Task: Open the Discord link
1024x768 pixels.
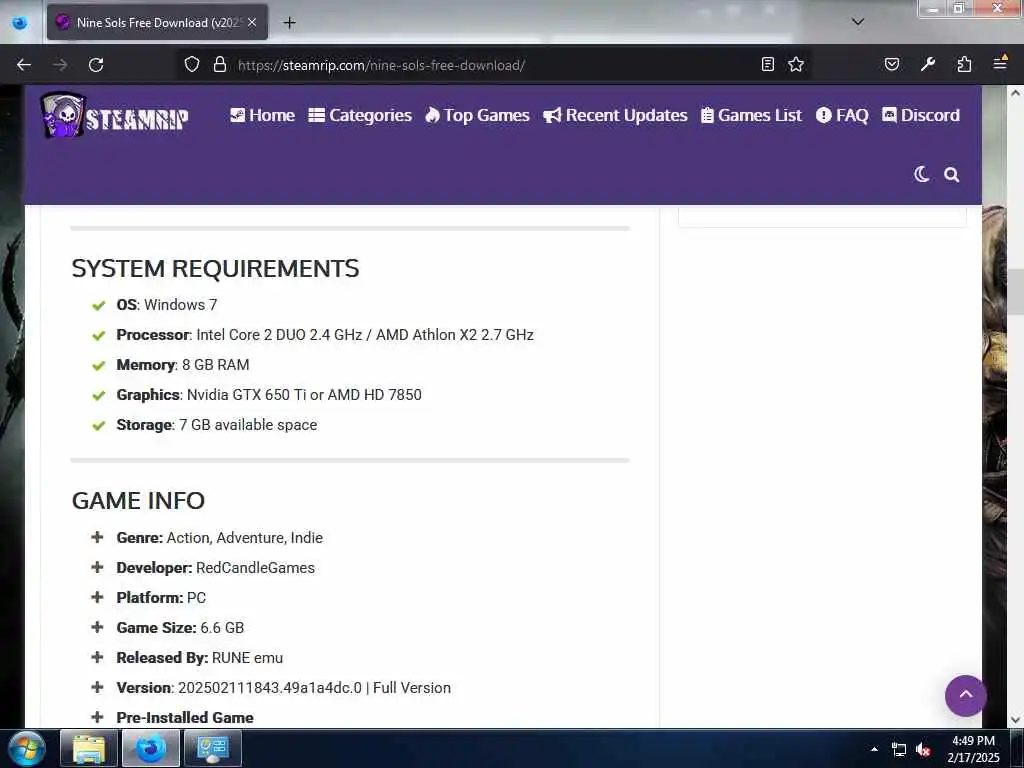Action: coord(921,116)
